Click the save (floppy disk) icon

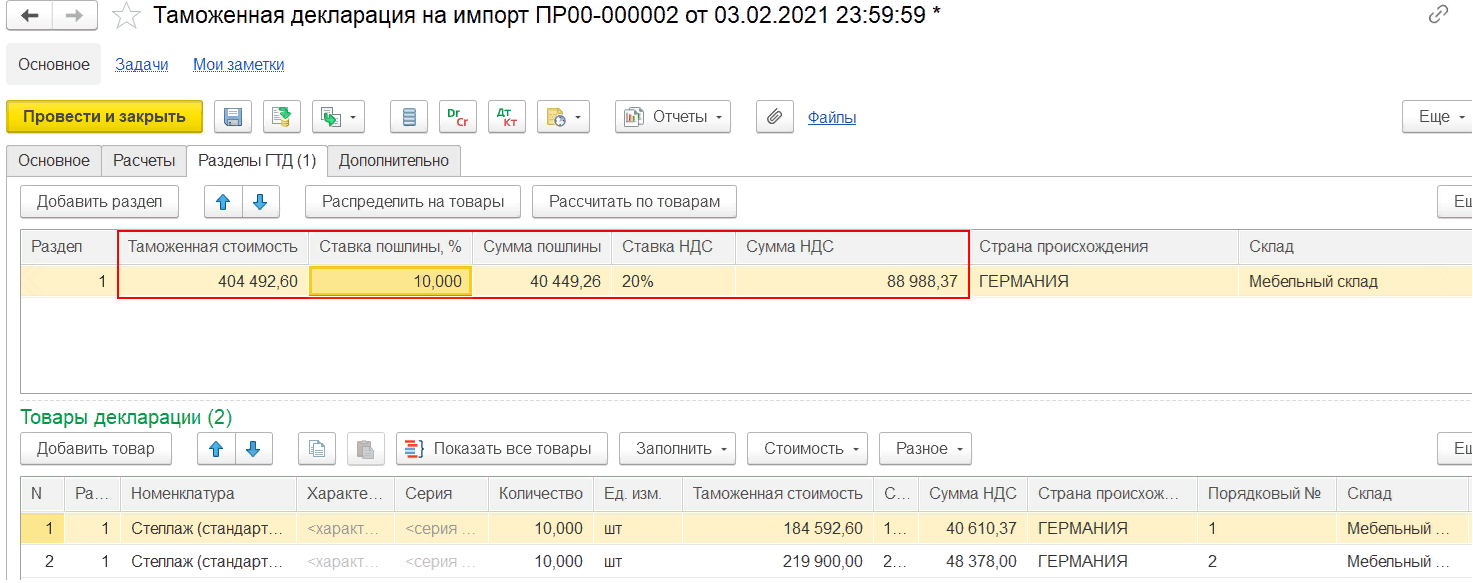pos(232,117)
